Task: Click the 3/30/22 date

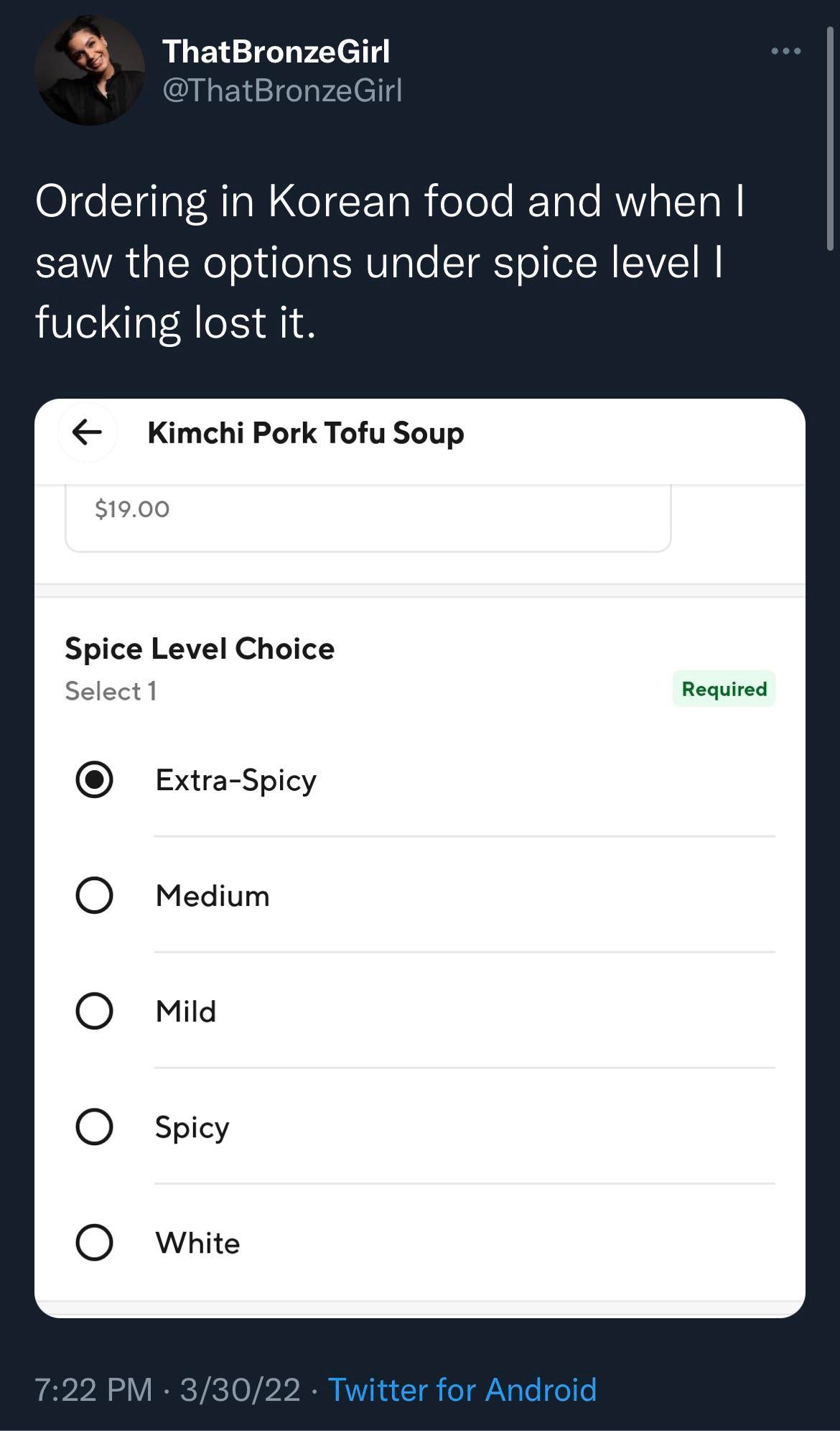Action: coord(240,1389)
